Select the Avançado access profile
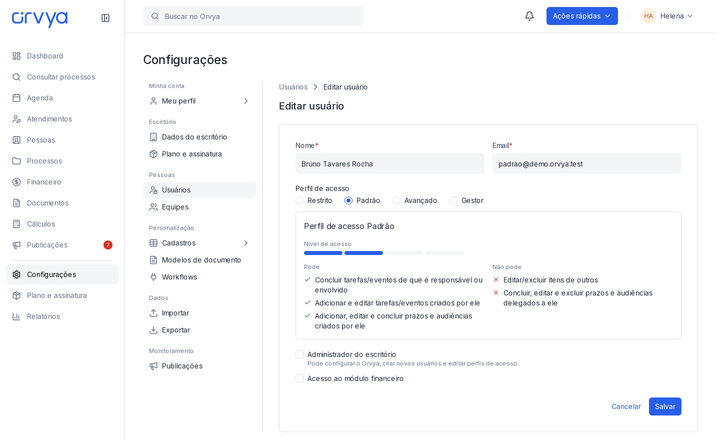Image resolution: width=720 pixels, height=440 pixels. tap(396, 201)
